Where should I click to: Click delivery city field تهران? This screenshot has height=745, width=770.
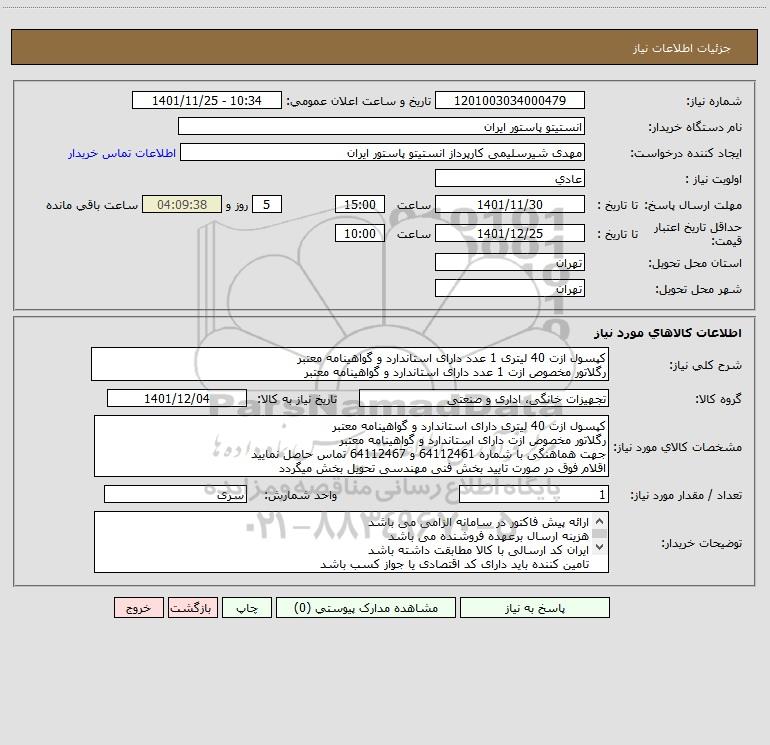pyautogui.click(x=510, y=289)
